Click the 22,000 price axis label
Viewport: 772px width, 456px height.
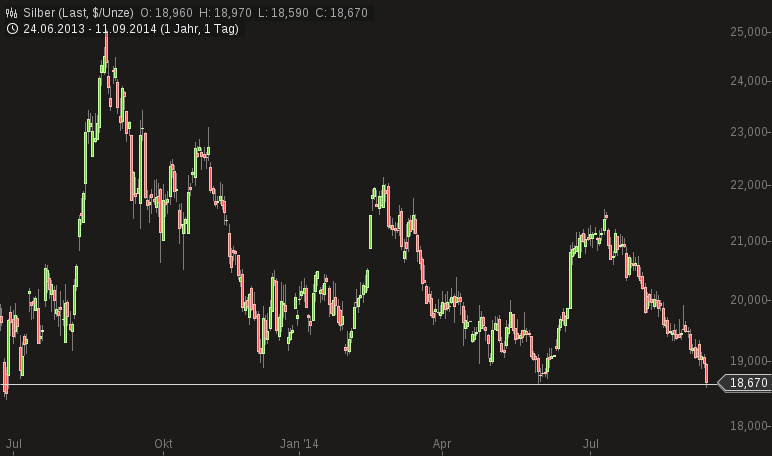point(749,185)
